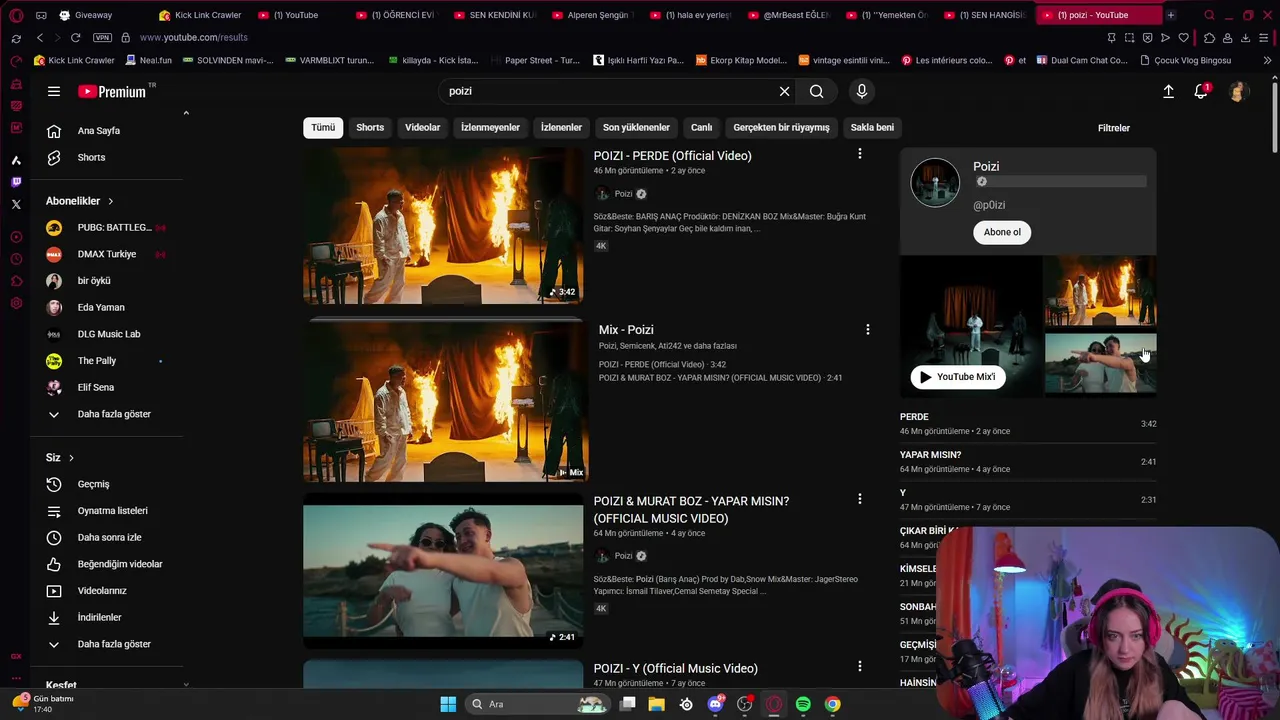Screen dimensions: 1280x720
Task: Reload the page in the browser toolbar
Action: (75, 37)
